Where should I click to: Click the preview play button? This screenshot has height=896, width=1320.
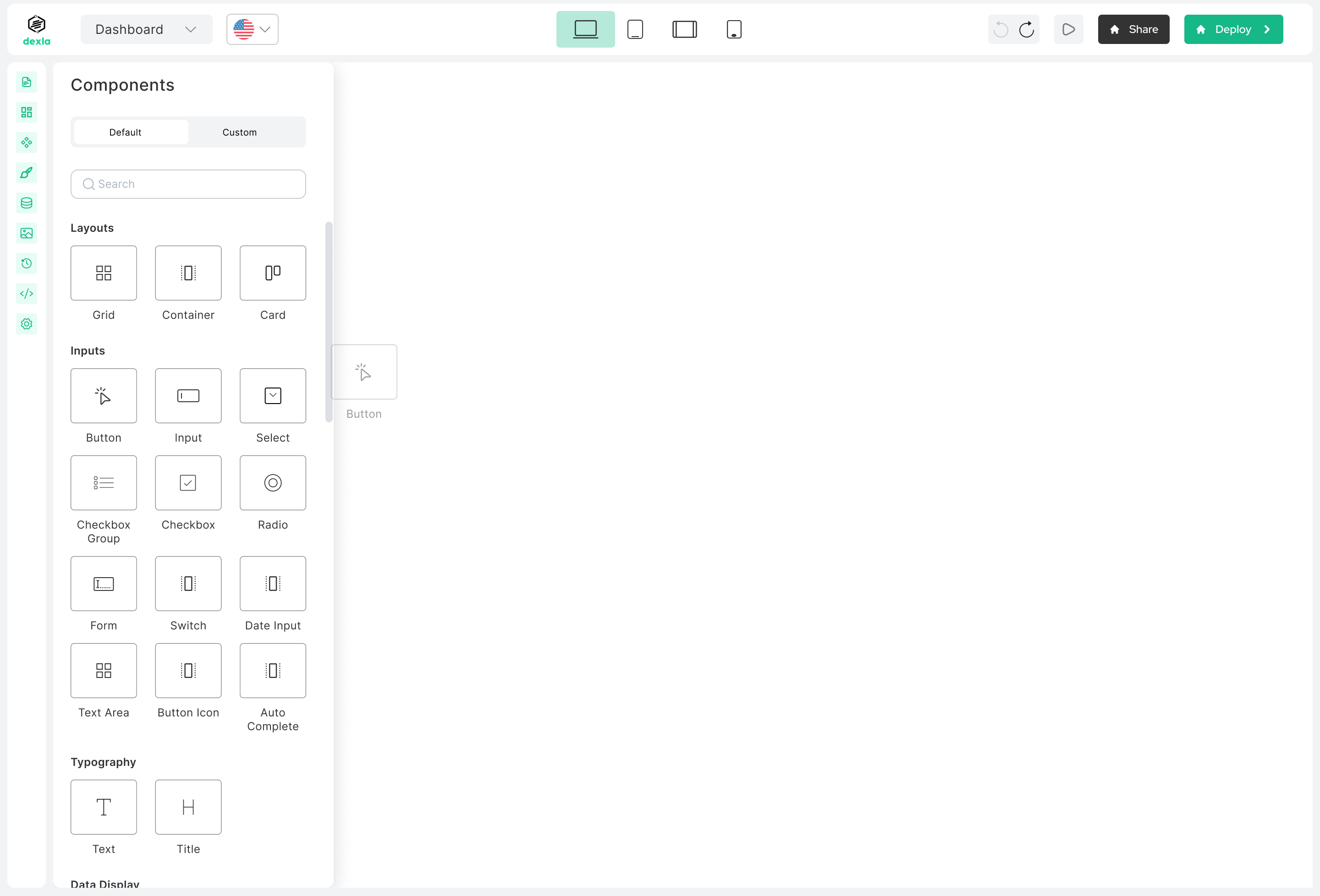point(1068,29)
